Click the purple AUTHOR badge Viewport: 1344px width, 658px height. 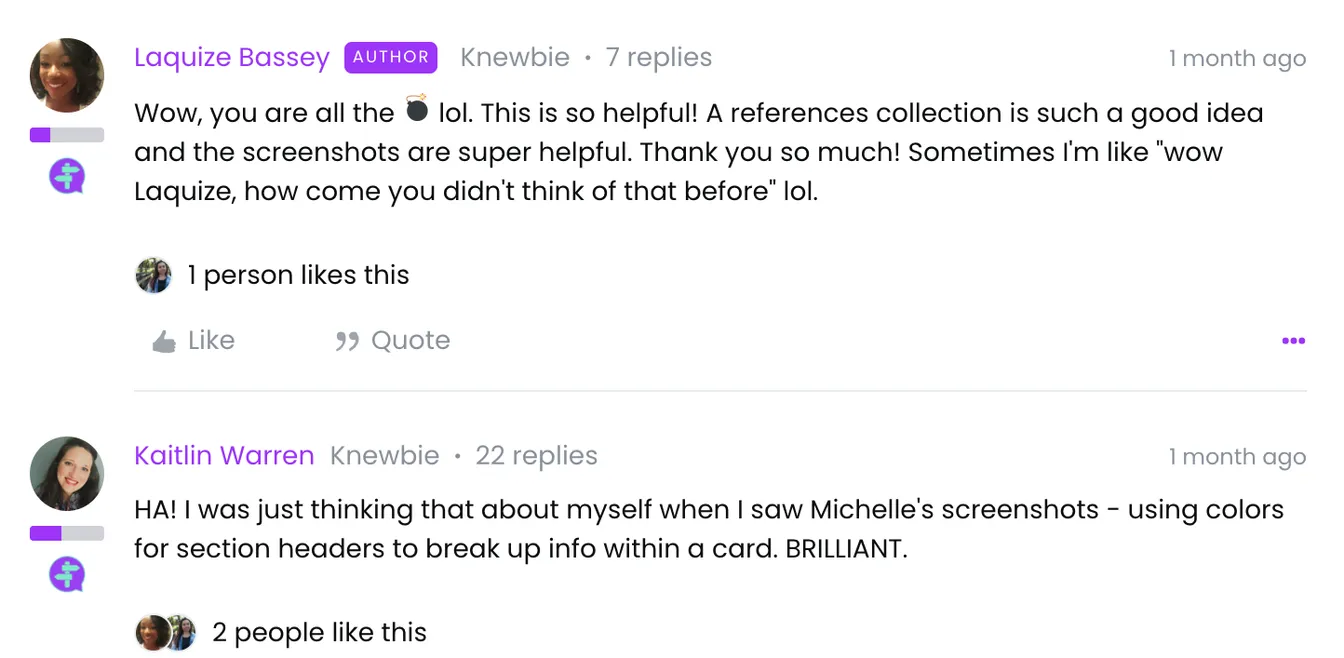click(391, 57)
